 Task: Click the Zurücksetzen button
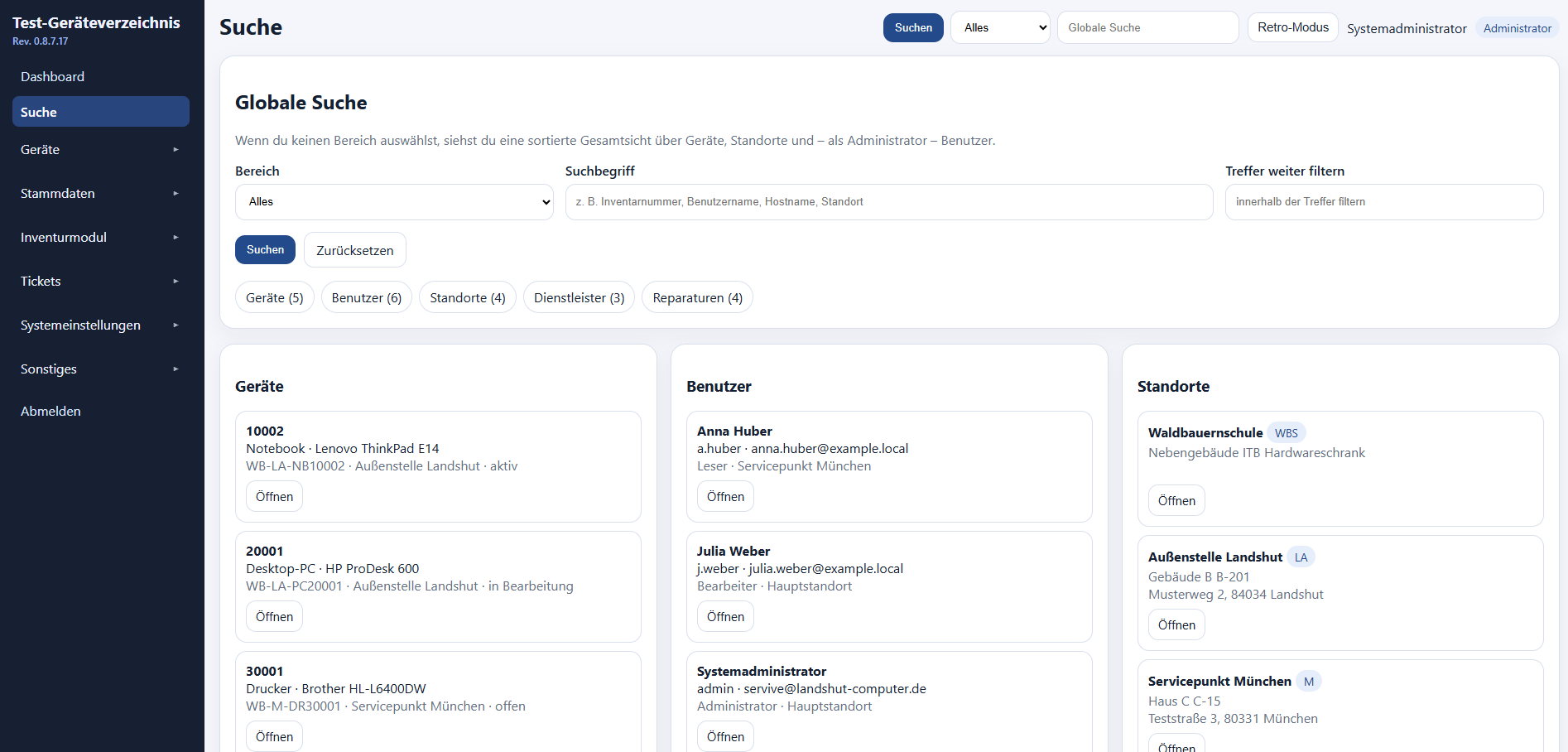pyautogui.click(x=355, y=250)
